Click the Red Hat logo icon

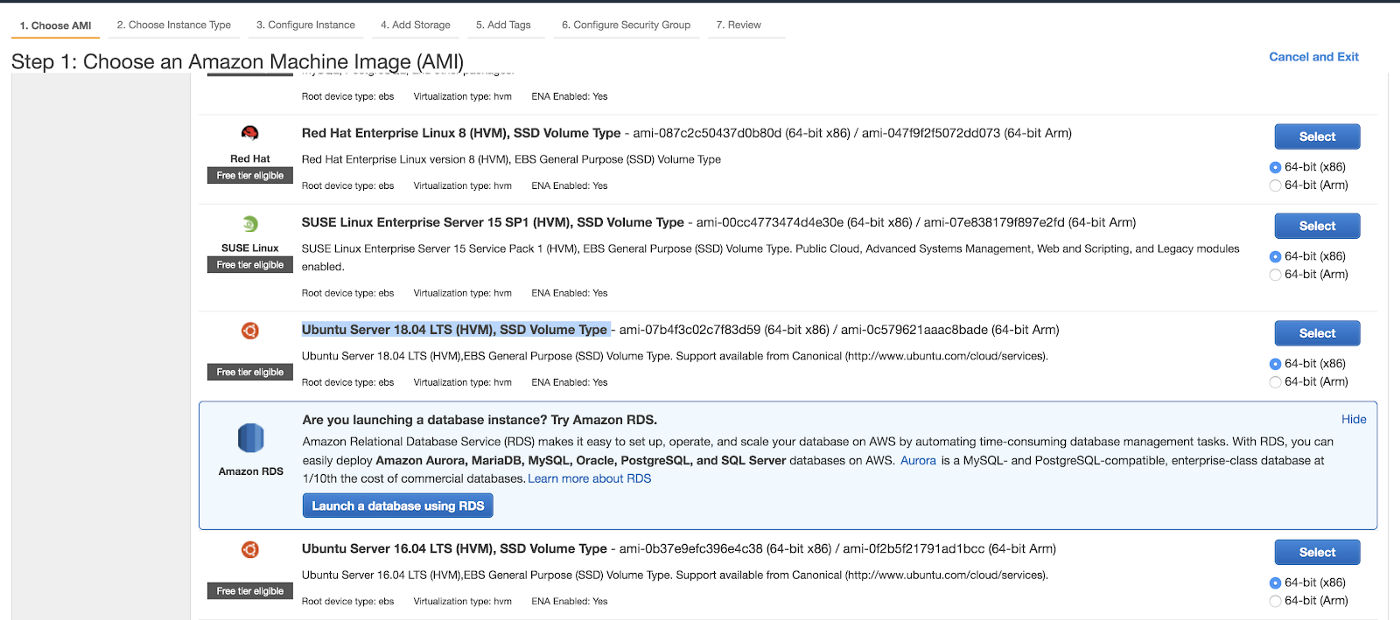coord(250,133)
